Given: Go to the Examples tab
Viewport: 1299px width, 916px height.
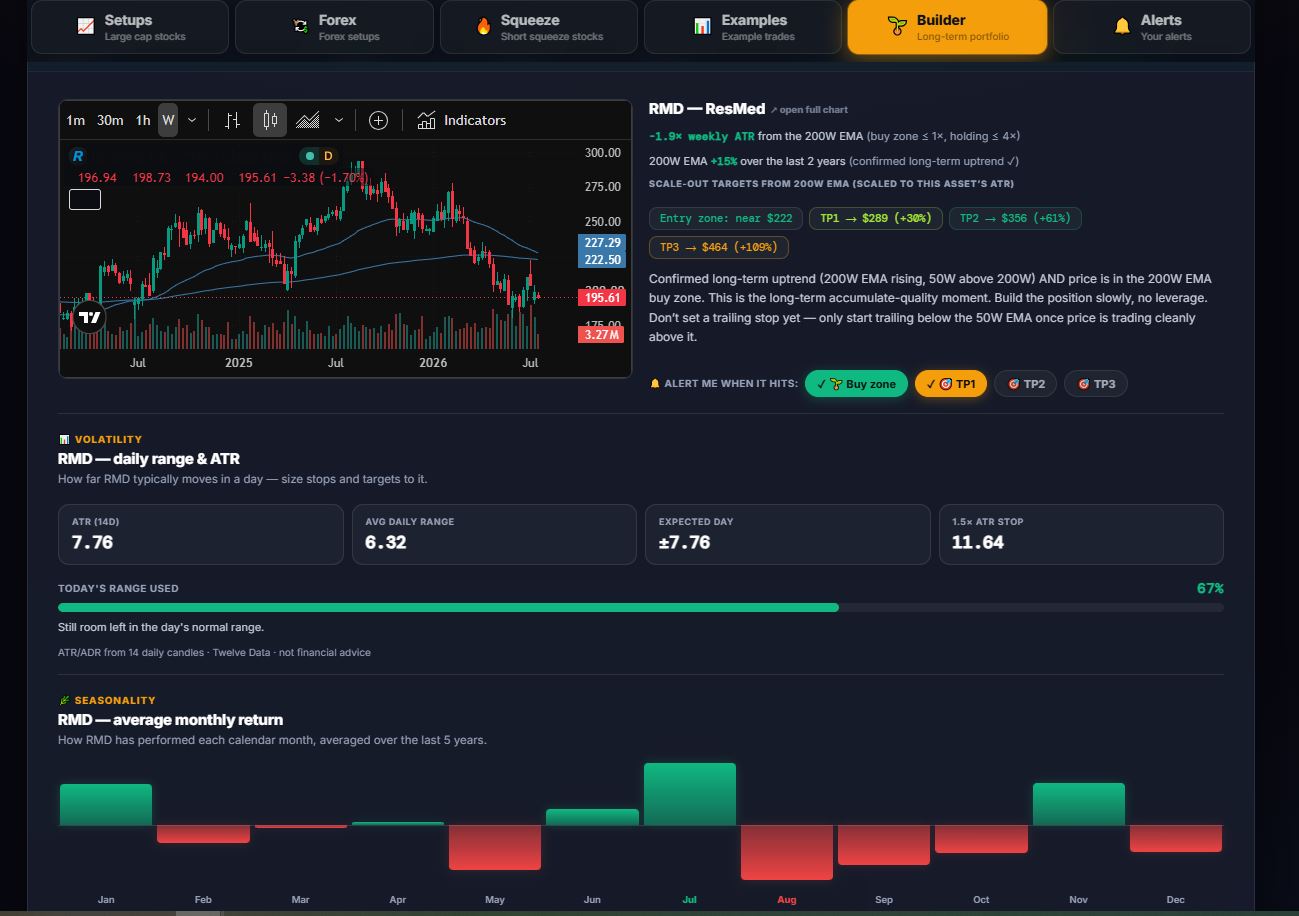Looking at the screenshot, I should click(743, 27).
